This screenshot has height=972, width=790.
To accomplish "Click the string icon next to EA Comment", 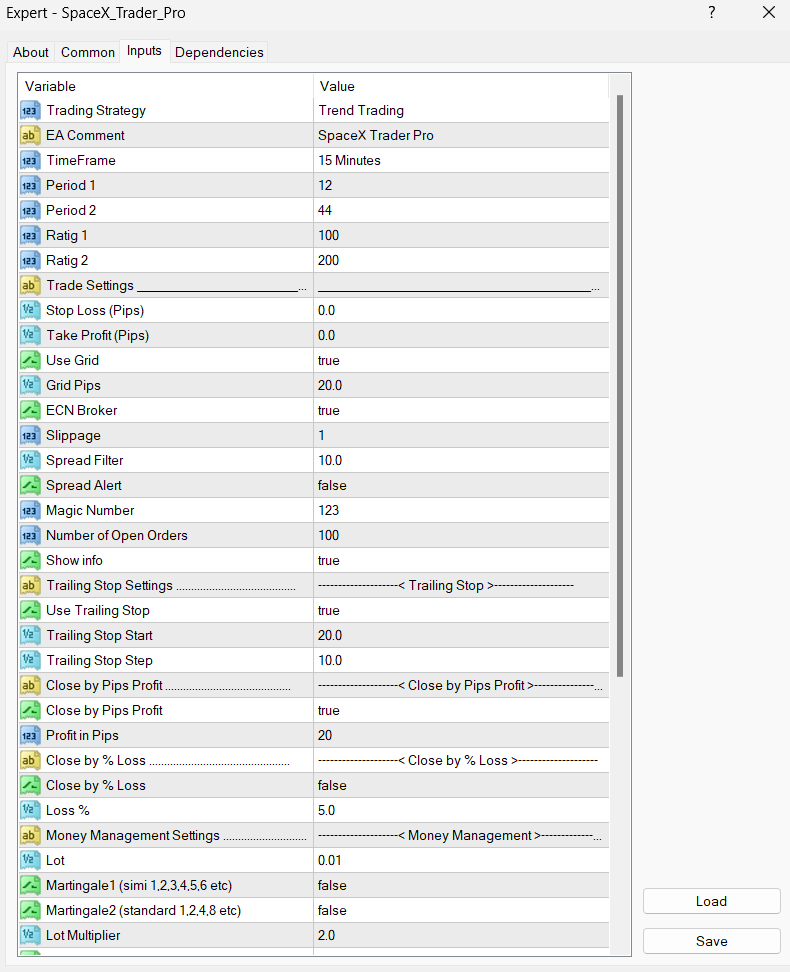I will click(30, 136).
